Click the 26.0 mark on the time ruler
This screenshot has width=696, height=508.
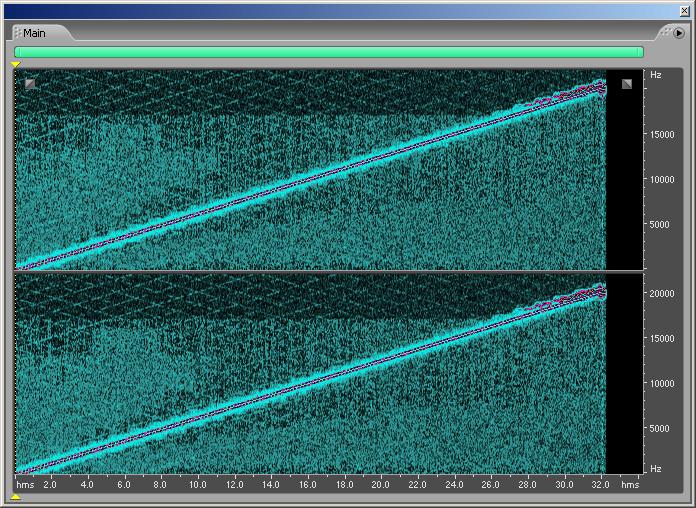coord(491,484)
